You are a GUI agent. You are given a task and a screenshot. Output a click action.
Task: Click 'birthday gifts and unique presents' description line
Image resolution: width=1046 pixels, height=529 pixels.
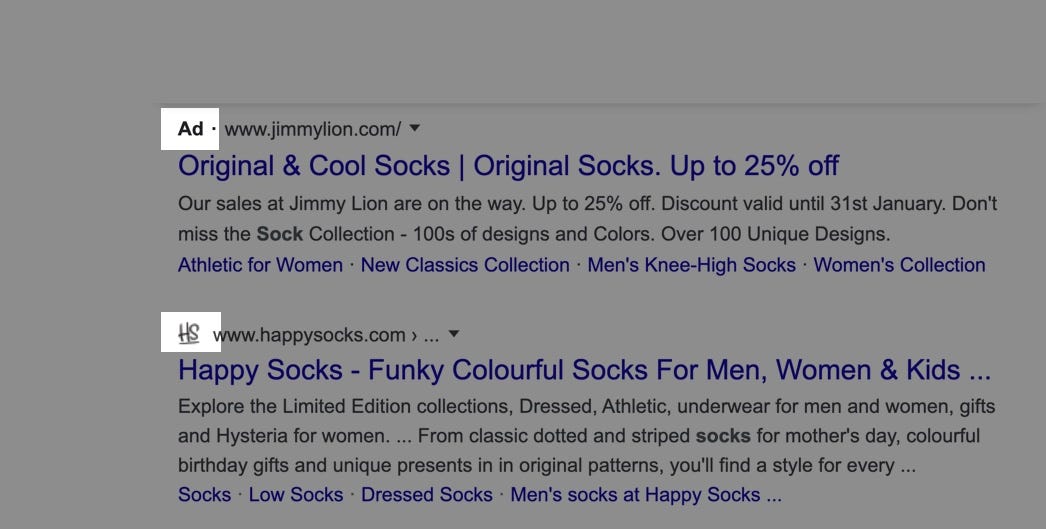tap(547, 466)
